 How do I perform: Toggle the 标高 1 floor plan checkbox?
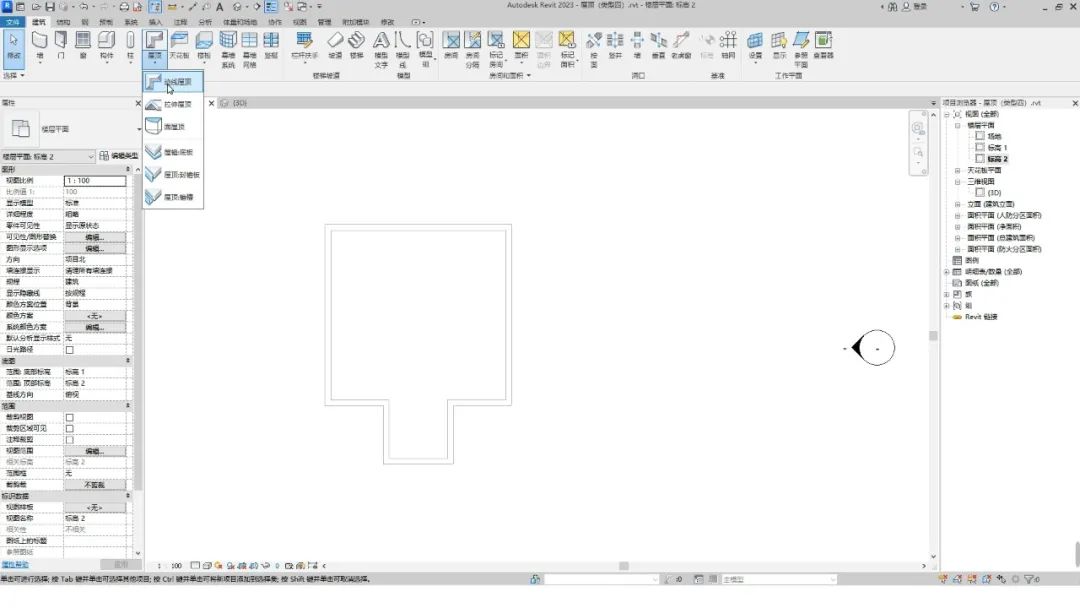[979, 147]
